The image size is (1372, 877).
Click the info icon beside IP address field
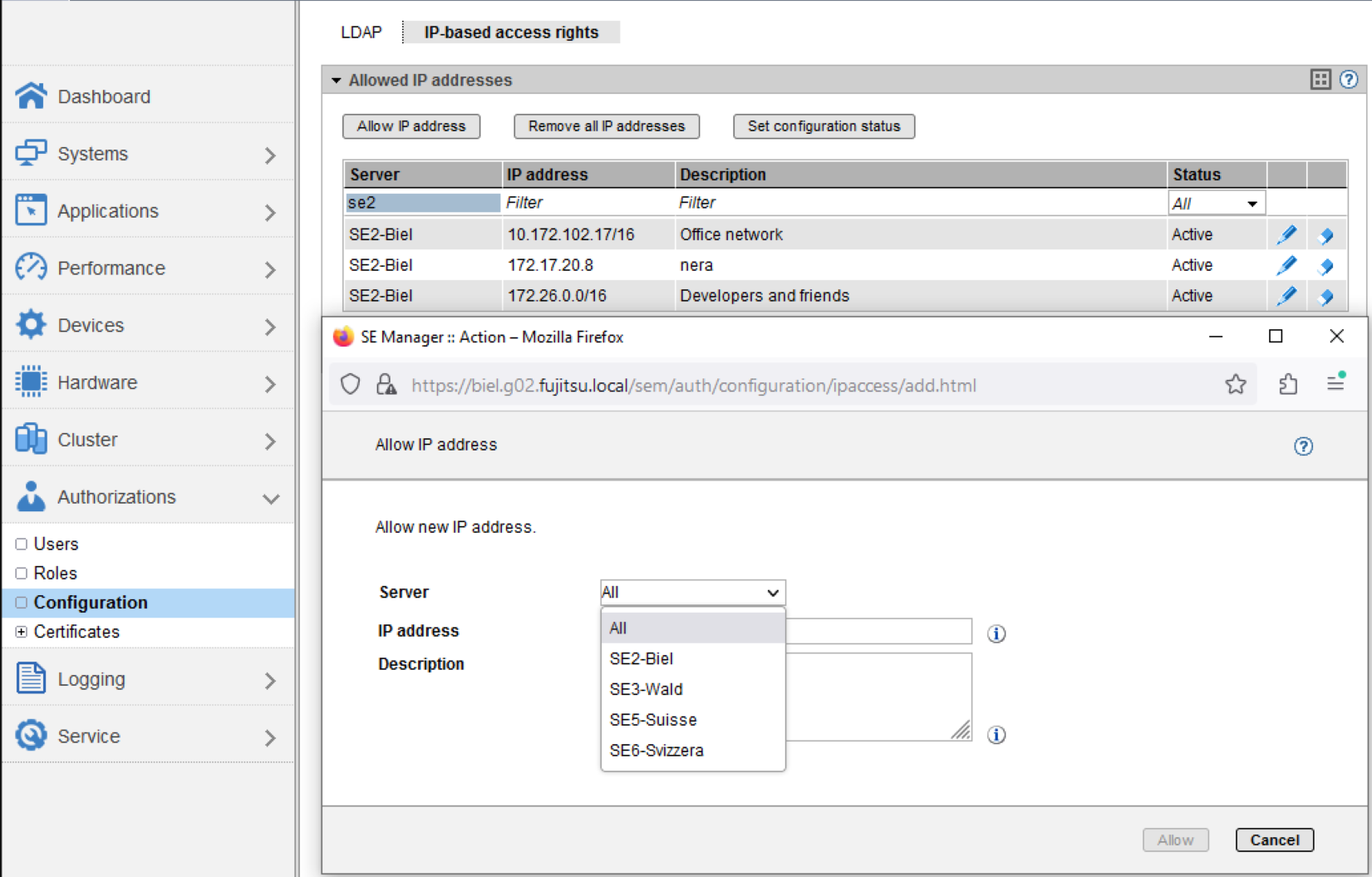(996, 633)
